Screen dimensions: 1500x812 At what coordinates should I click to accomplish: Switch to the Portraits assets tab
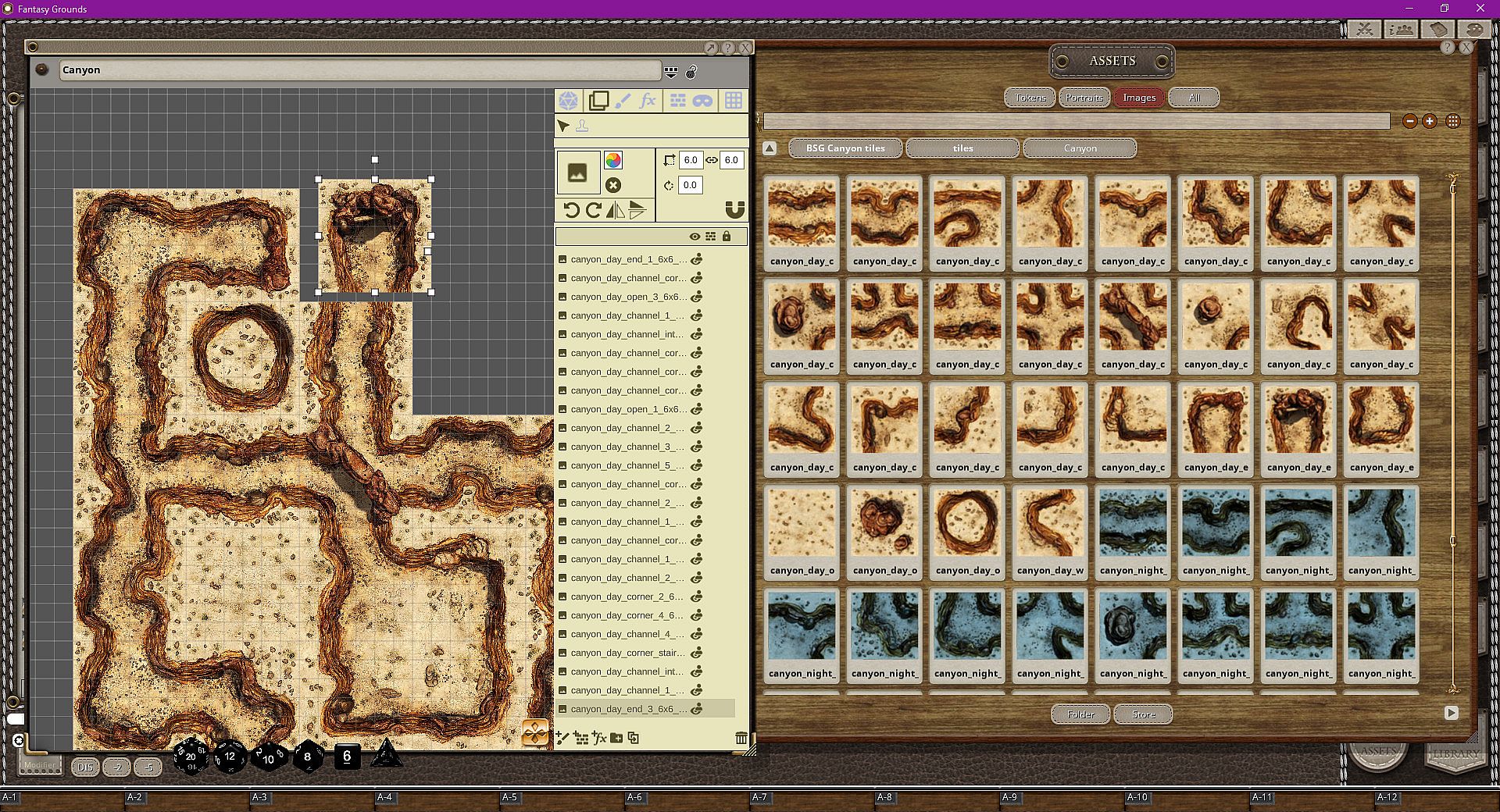click(x=1084, y=98)
